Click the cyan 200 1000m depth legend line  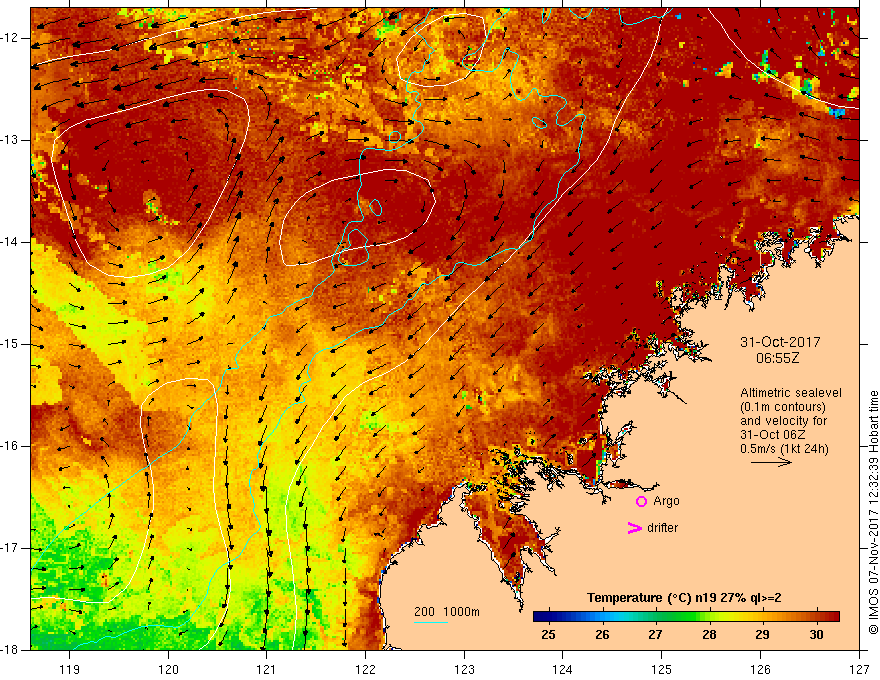pyautogui.click(x=430, y=622)
